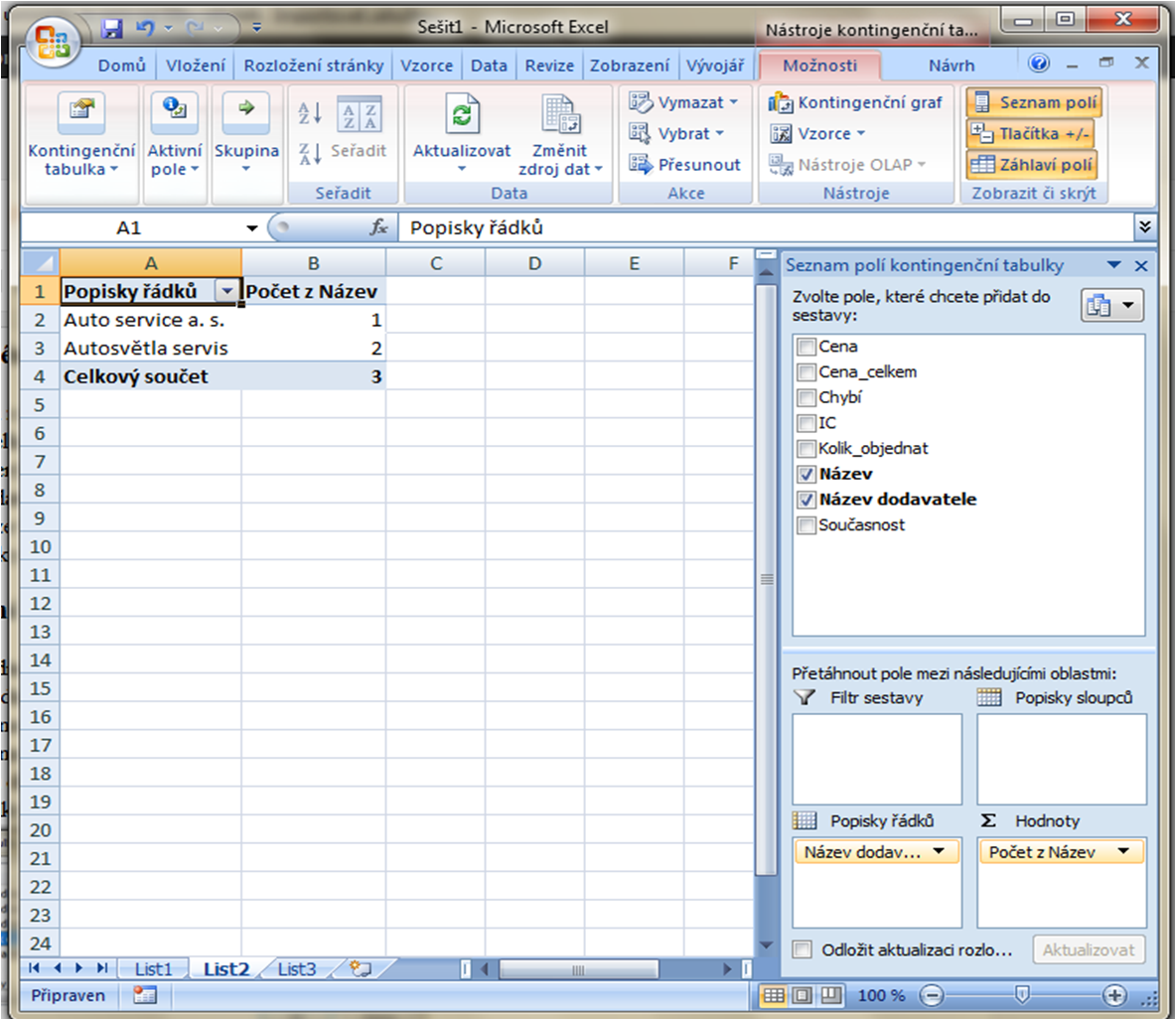Click the horizontal scrollbar thumb

[578, 969]
